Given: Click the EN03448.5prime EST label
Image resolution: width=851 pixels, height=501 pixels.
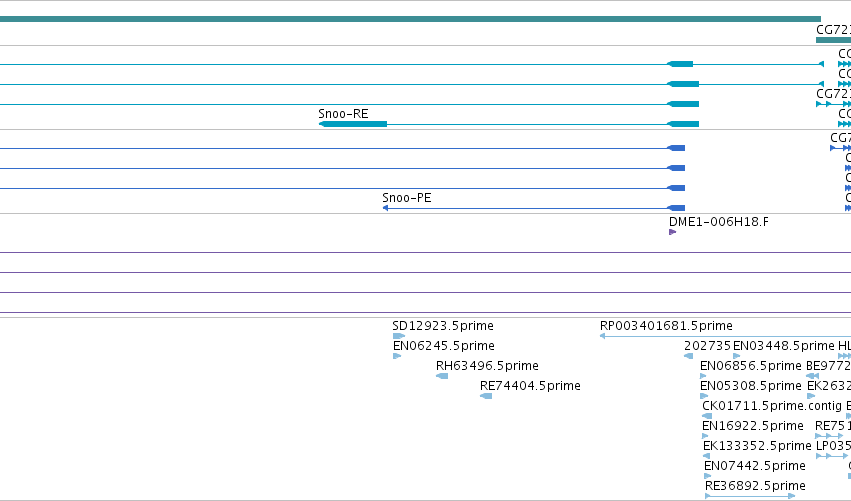Looking at the screenshot, I should pos(784,346).
